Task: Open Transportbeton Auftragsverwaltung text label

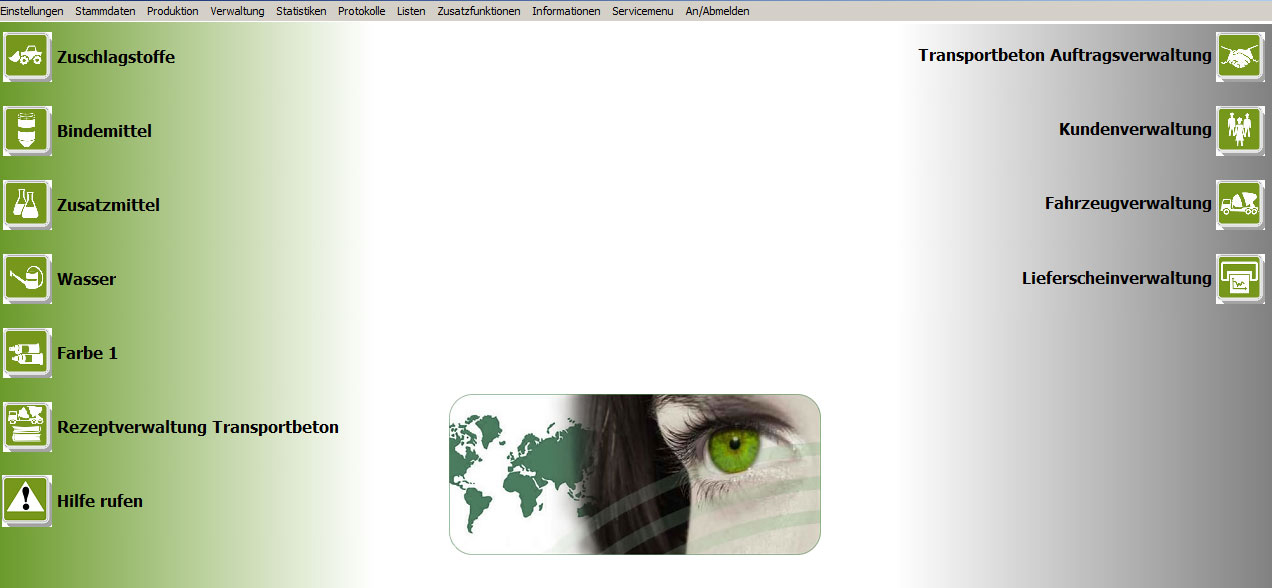Action: click(x=1065, y=55)
